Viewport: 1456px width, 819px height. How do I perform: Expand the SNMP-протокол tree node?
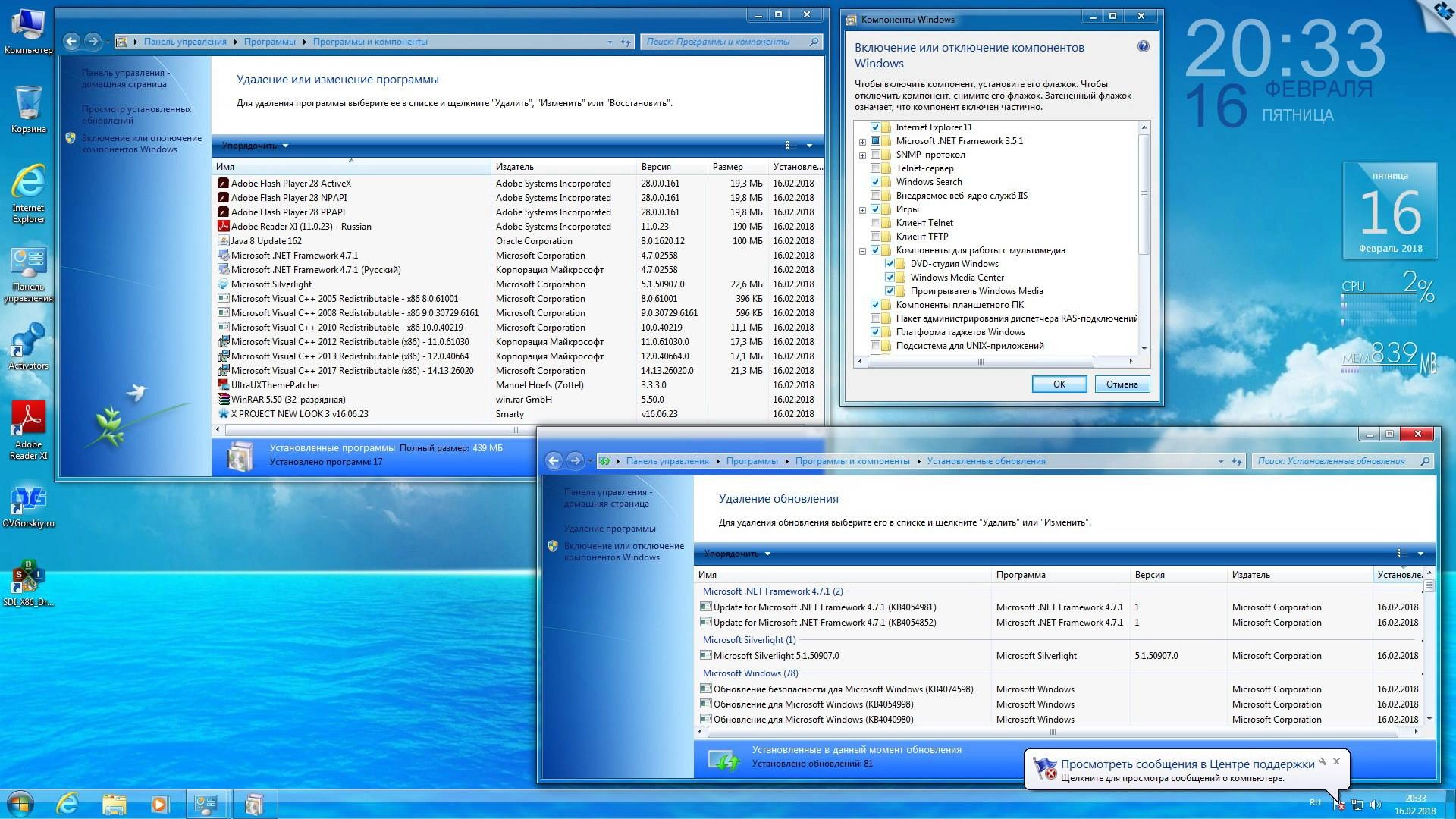pyautogui.click(x=862, y=154)
